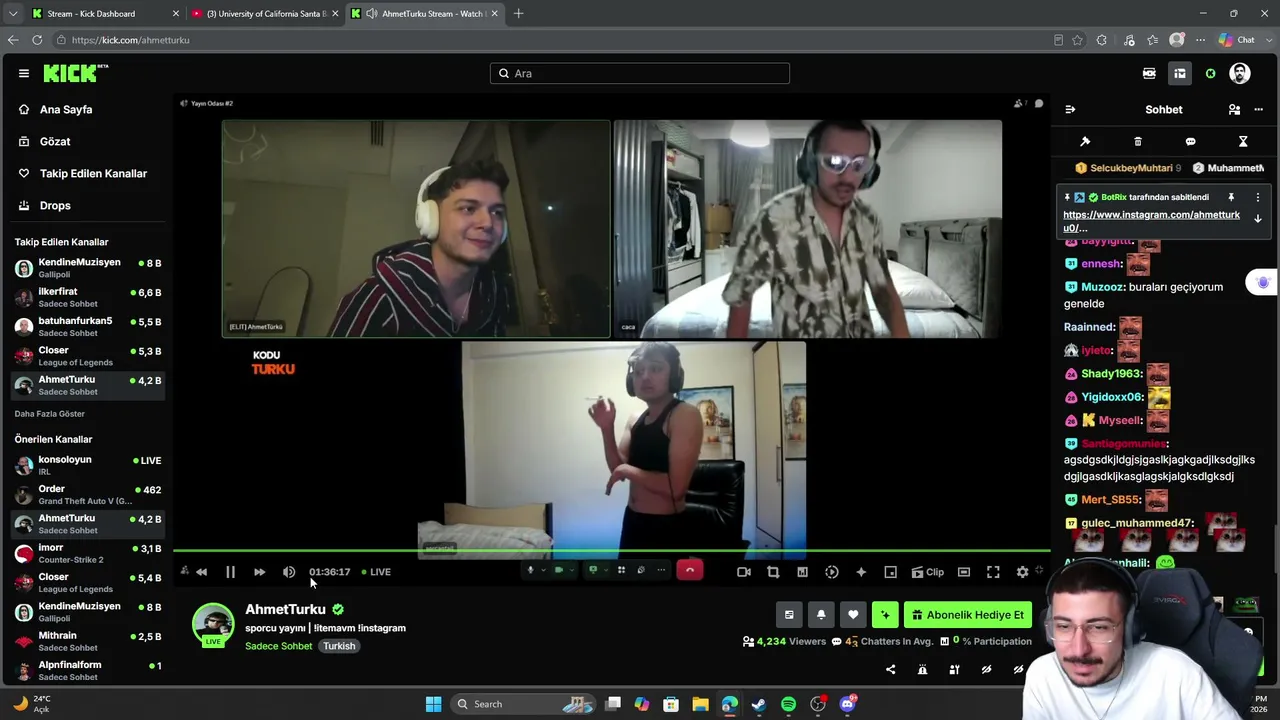Create a Clip of the stream

[x=928, y=572]
